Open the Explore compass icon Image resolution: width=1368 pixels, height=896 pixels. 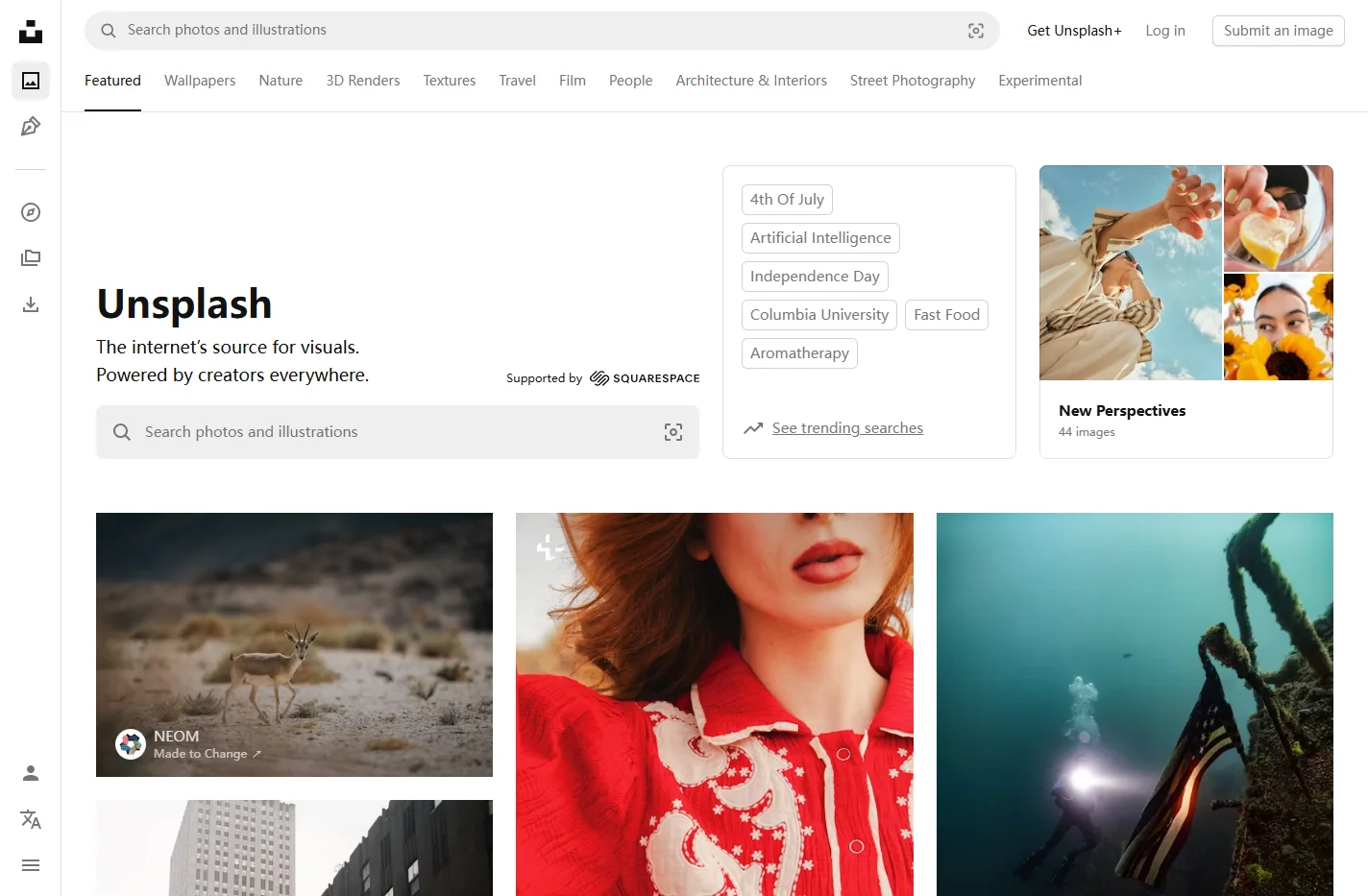coord(31,212)
